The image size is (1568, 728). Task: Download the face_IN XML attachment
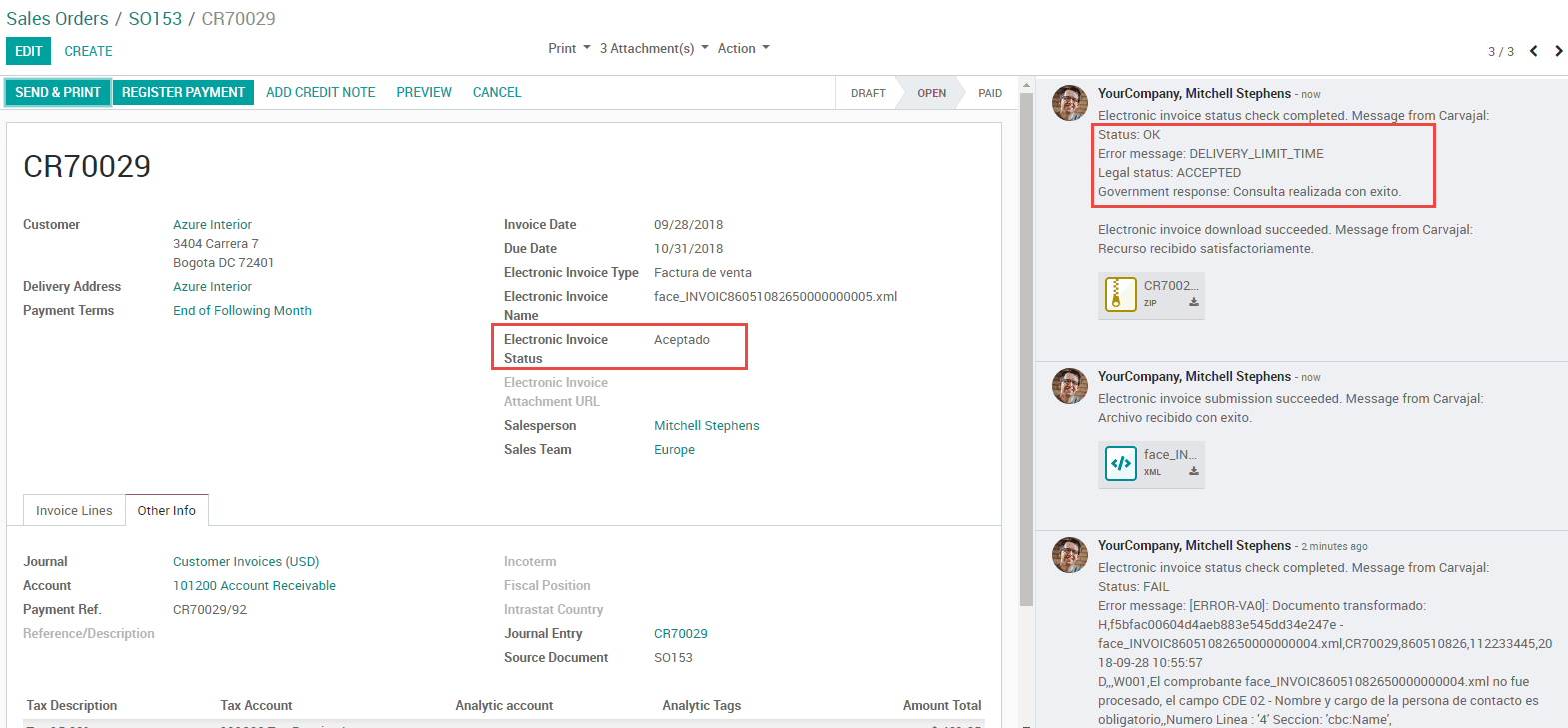(1193, 471)
